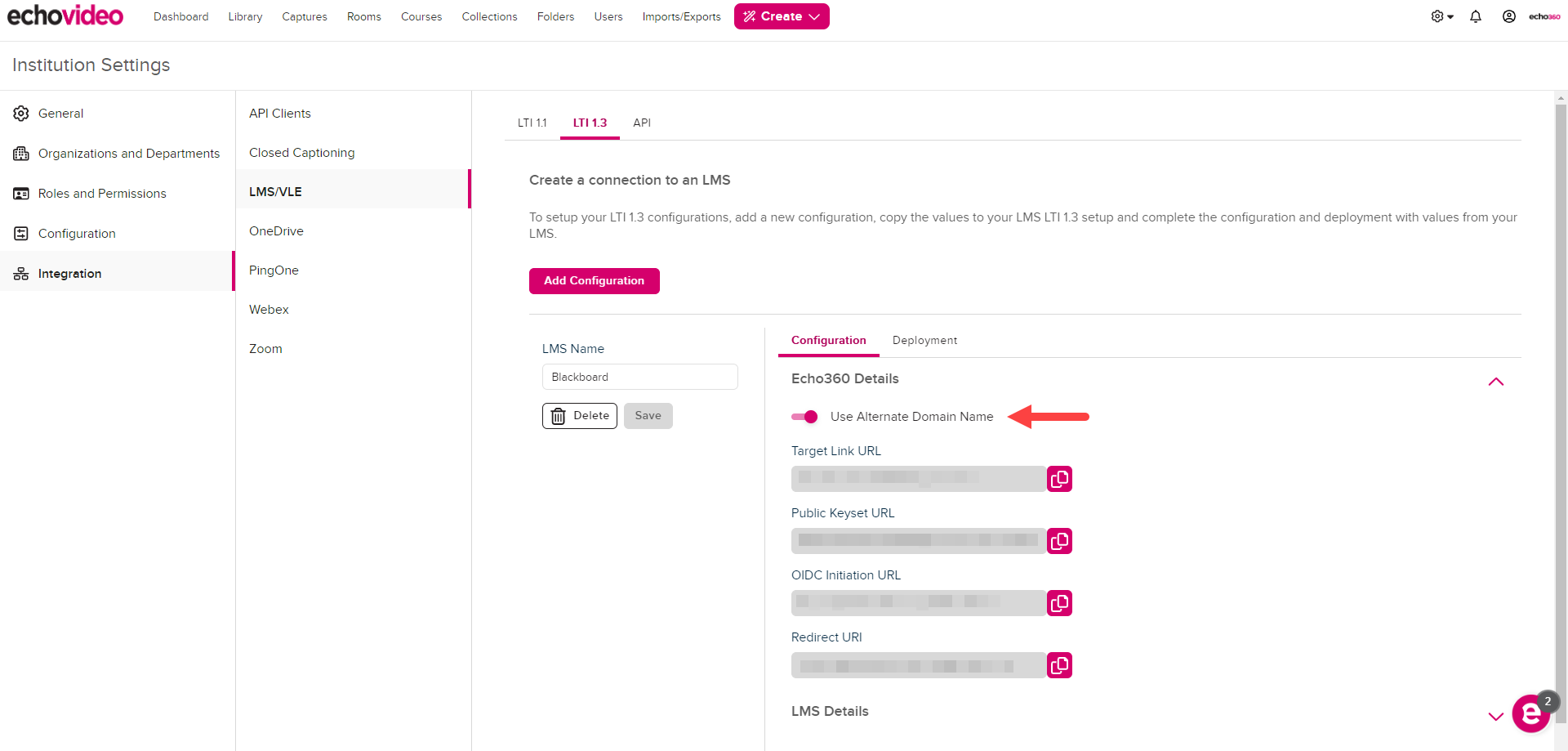Image resolution: width=1568 pixels, height=751 pixels.
Task: Open the Create dropdown button
Action: (782, 16)
